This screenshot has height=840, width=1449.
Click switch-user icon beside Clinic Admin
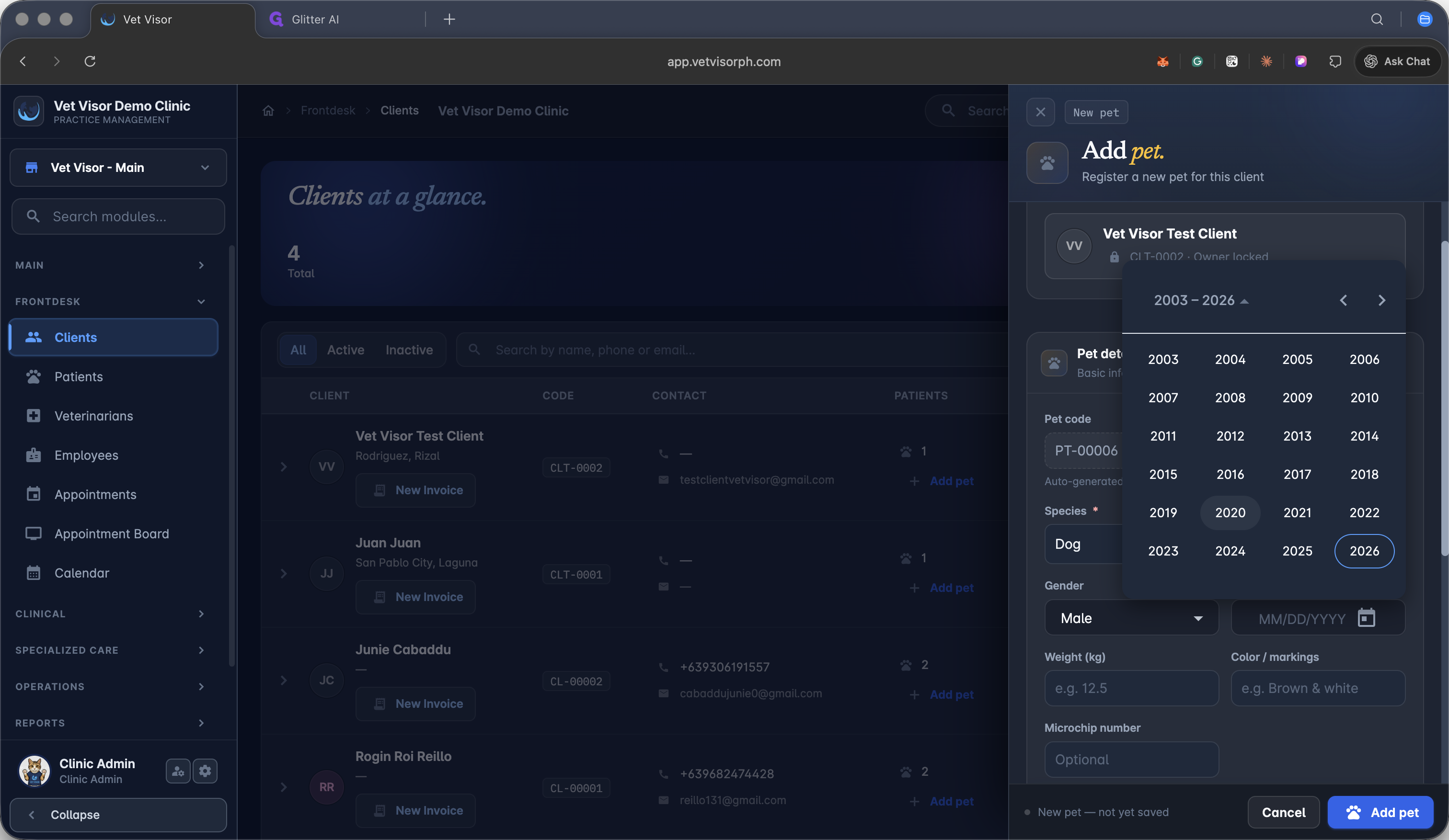178,771
